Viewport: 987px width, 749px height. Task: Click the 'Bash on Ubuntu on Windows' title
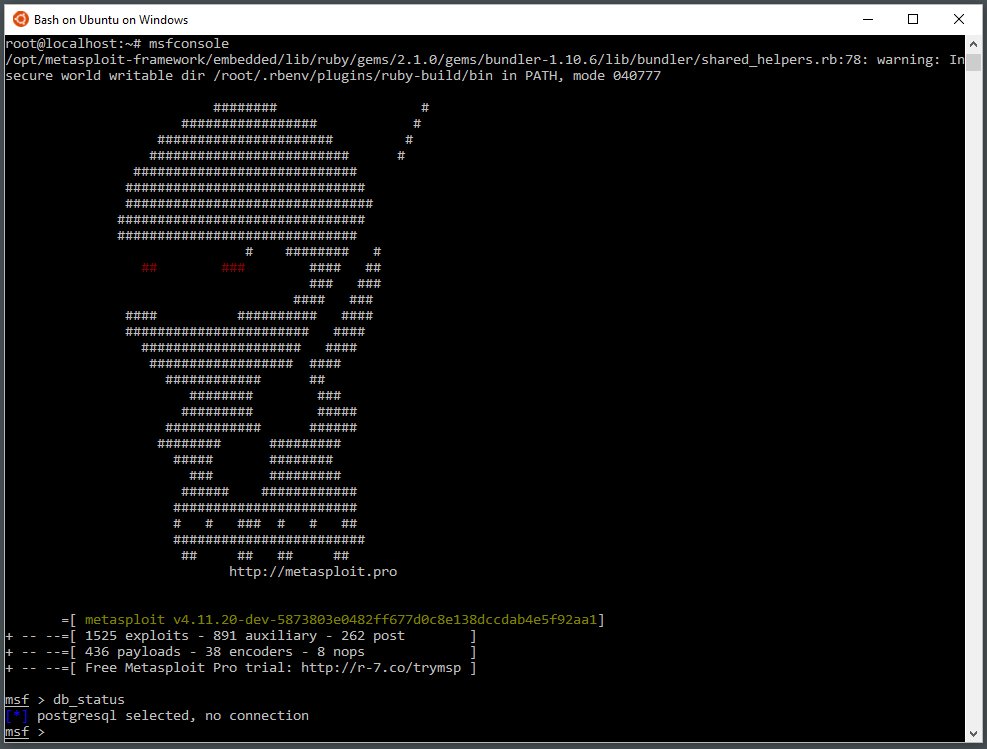tap(111, 20)
